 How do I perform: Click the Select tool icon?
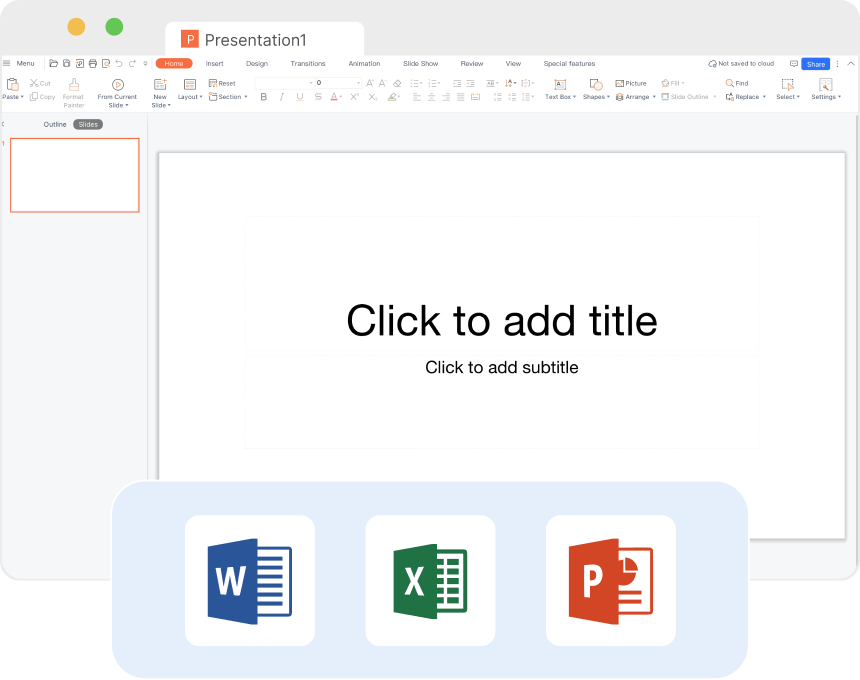(x=788, y=84)
